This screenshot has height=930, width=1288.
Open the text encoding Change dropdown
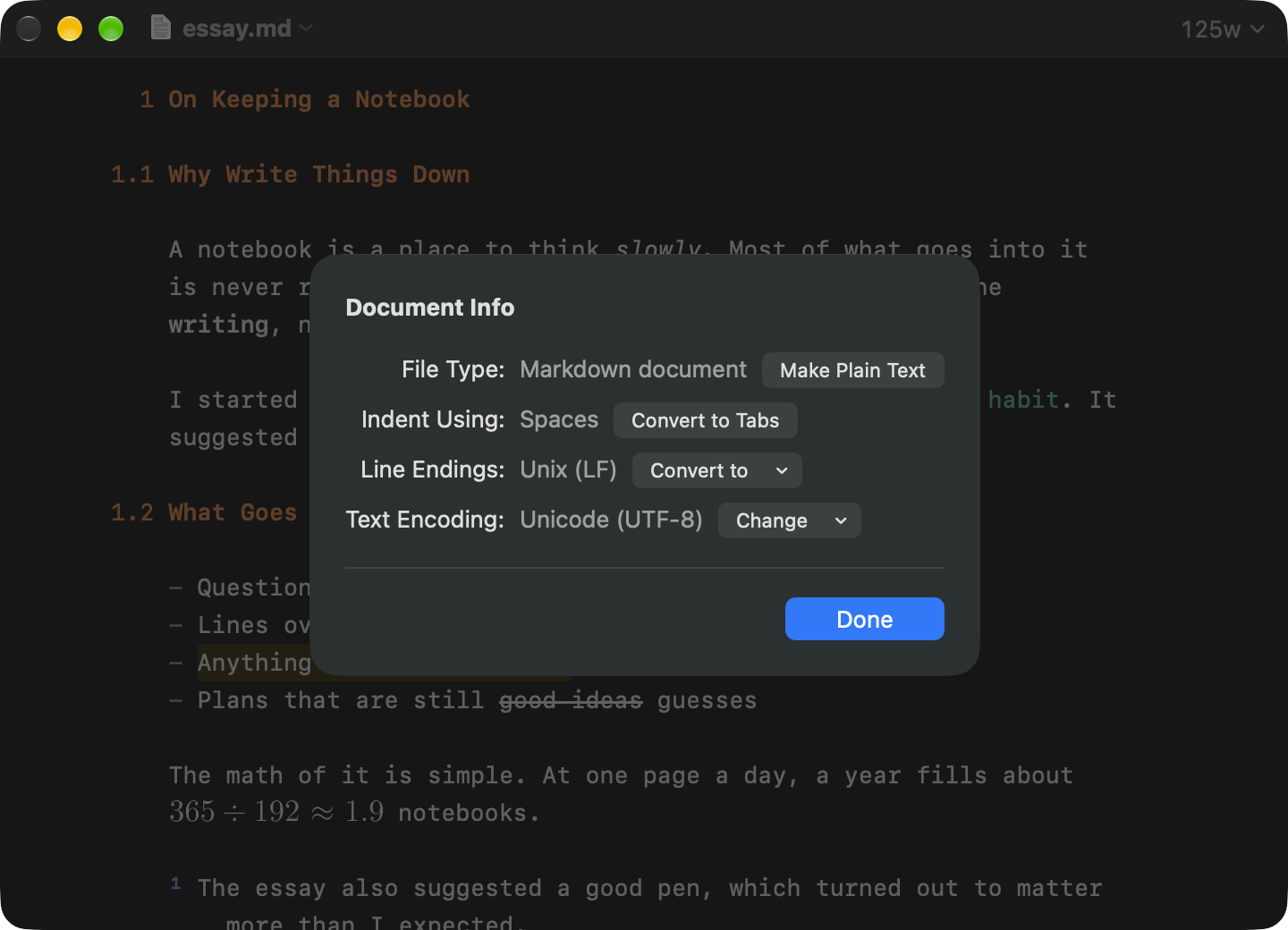click(789, 520)
